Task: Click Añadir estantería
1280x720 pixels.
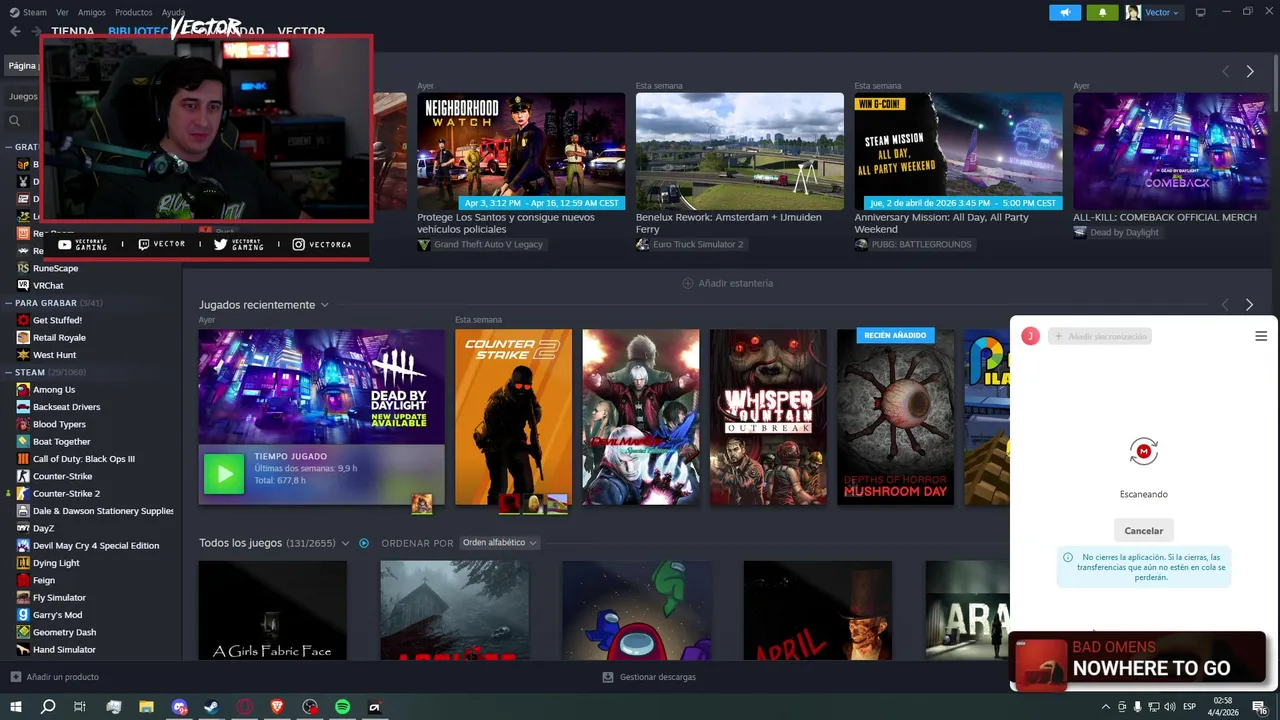Action: click(727, 283)
